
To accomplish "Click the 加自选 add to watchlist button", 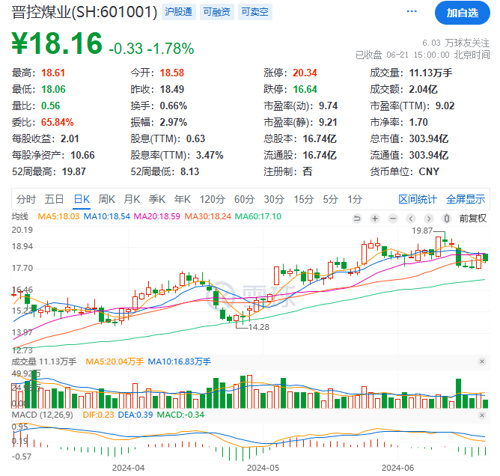I will click(x=462, y=13).
